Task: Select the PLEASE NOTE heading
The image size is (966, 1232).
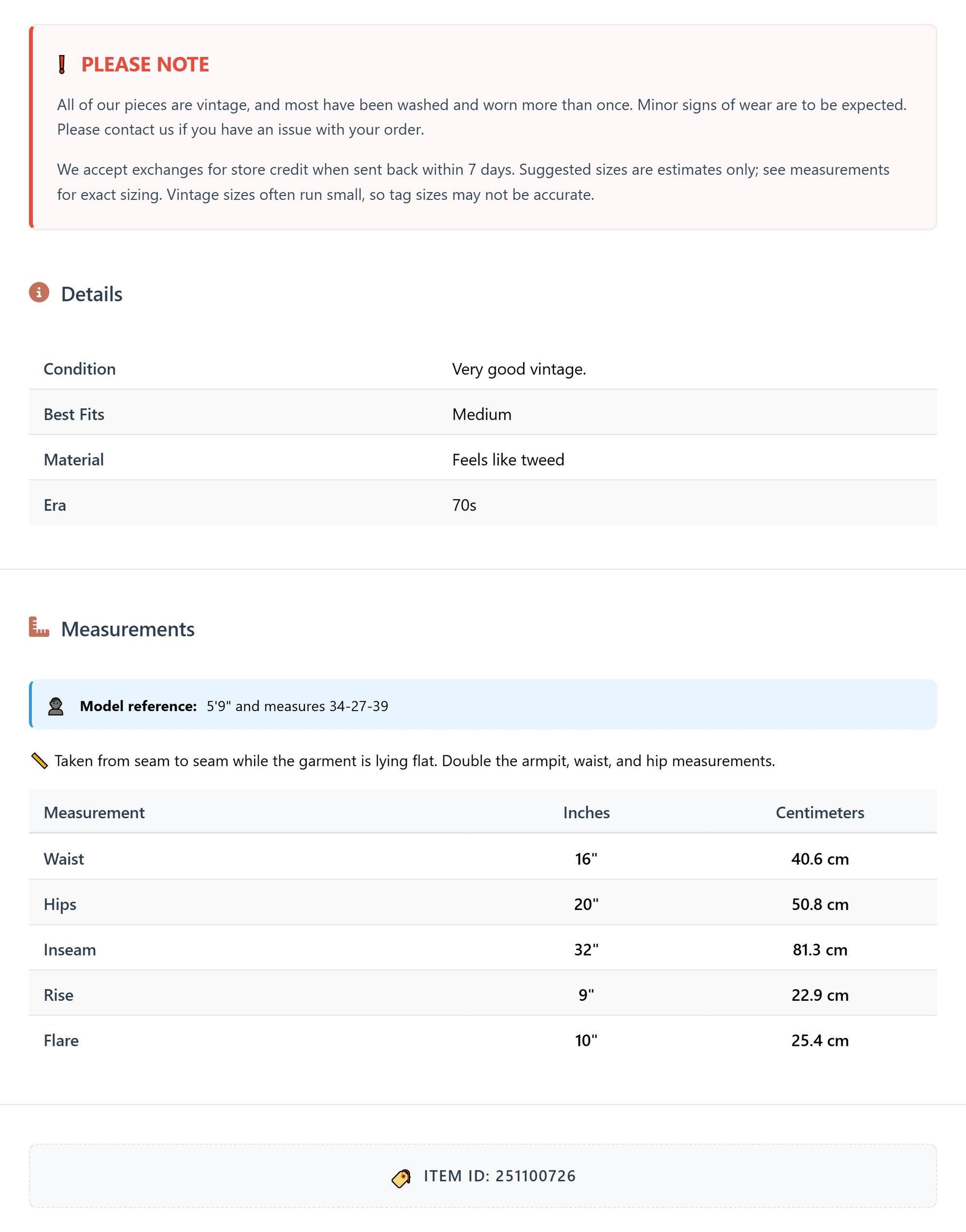Action: click(145, 65)
